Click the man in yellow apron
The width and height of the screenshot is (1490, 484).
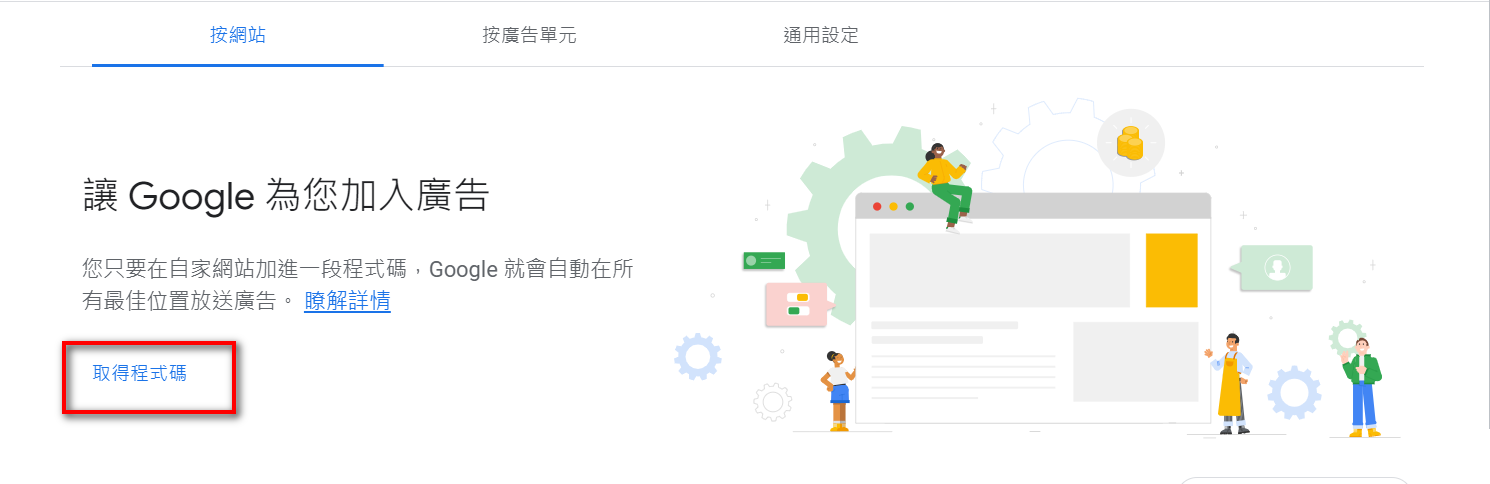click(1230, 384)
